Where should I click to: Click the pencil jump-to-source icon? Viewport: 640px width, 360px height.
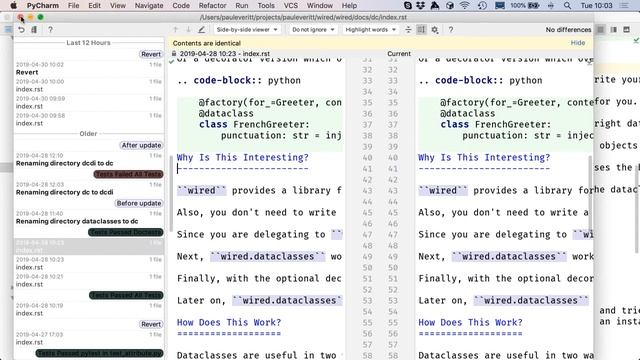201,30
